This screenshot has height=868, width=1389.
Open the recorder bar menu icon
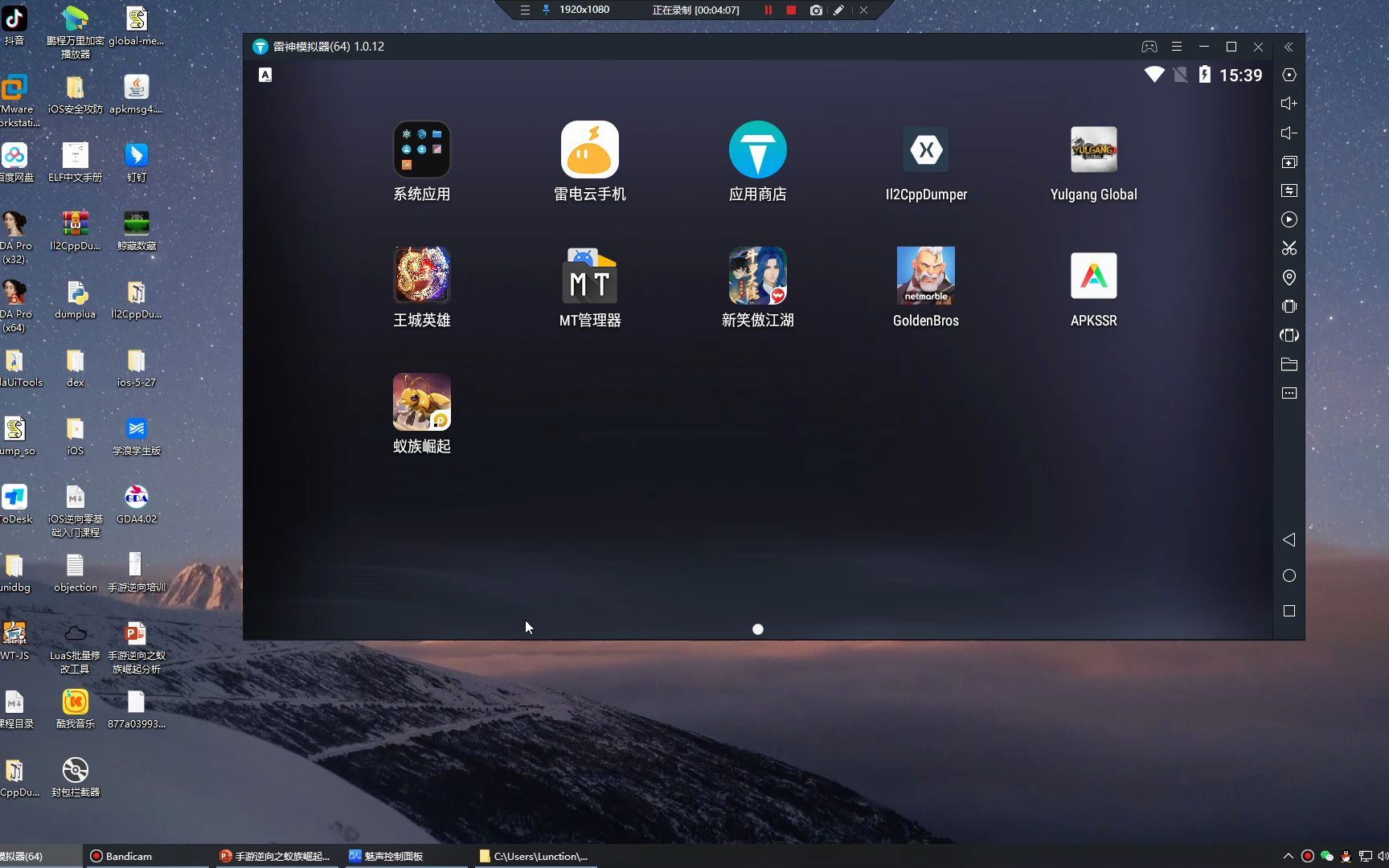click(x=525, y=10)
